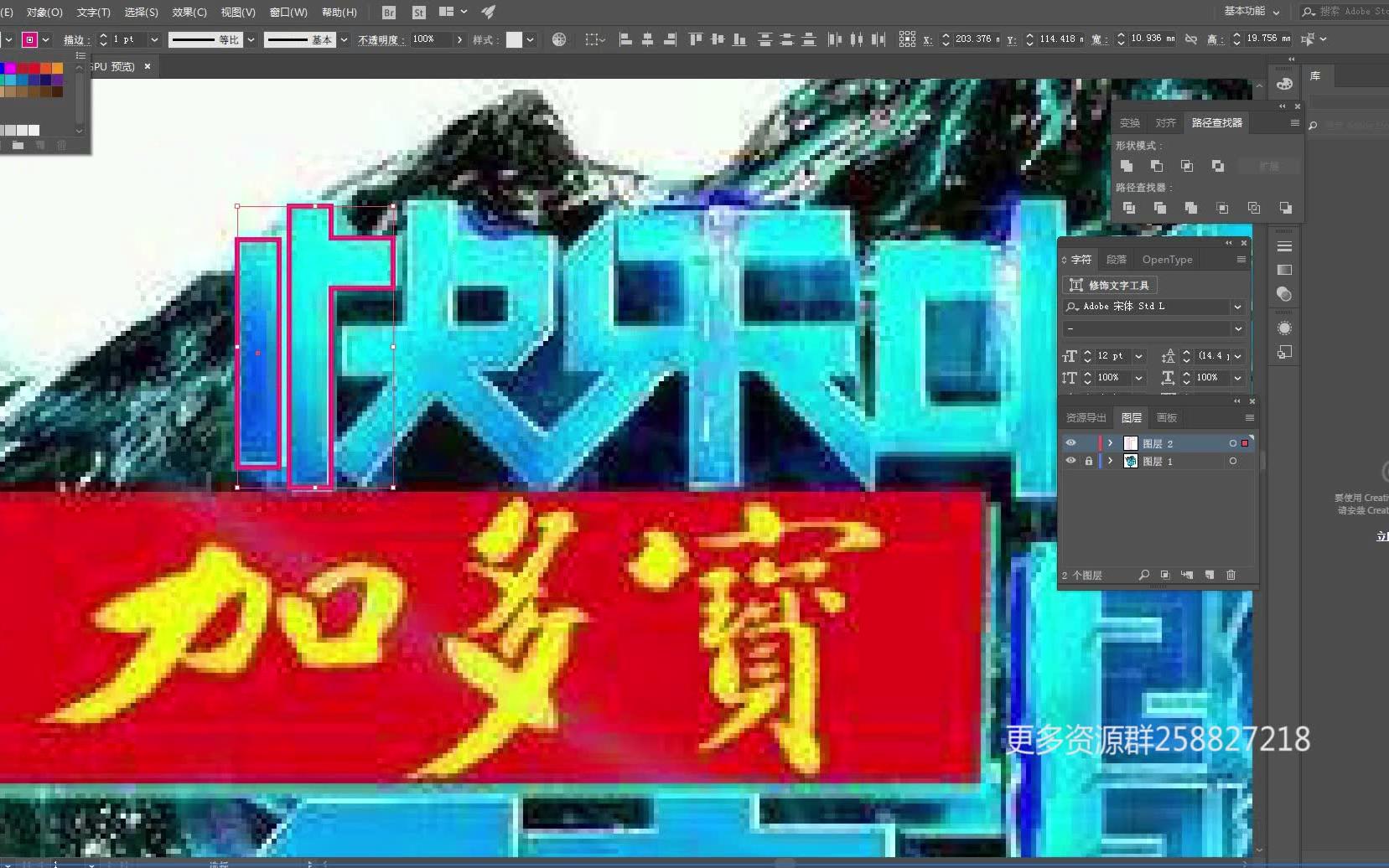Click Intersect shape mode in Pathfinder

pyautogui.click(x=1187, y=166)
